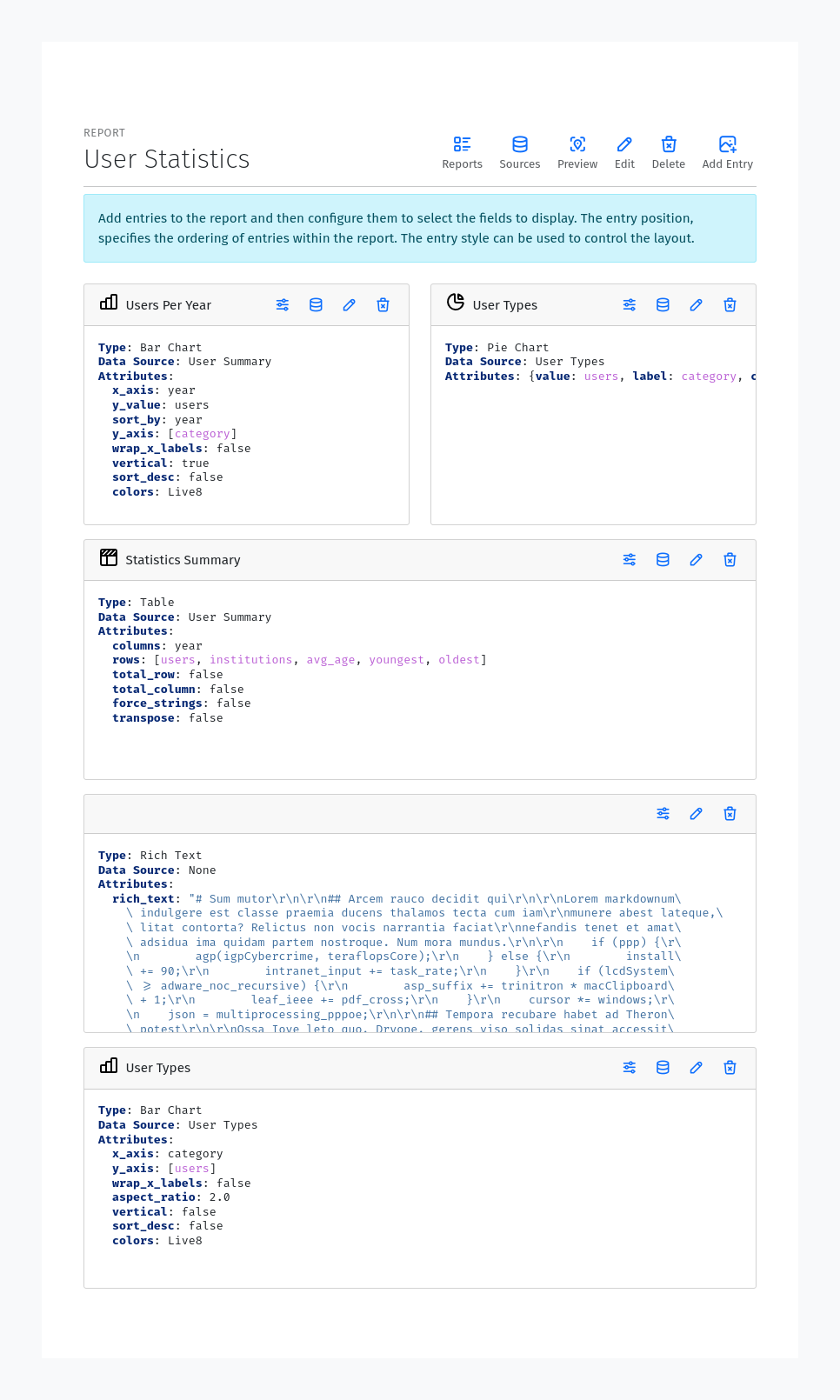Screen dimensions: 840x1400
Task: Open data source for Statistics Summary
Action: [x=663, y=560]
